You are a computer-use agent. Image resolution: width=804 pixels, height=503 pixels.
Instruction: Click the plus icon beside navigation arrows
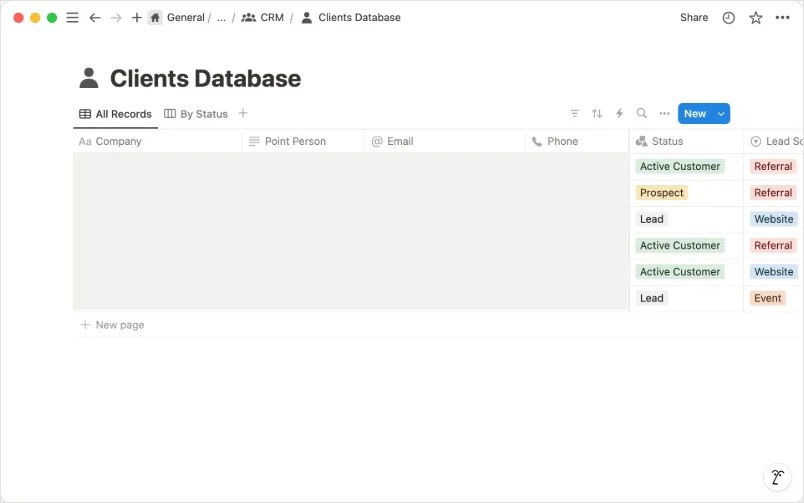click(x=136, y=17)
